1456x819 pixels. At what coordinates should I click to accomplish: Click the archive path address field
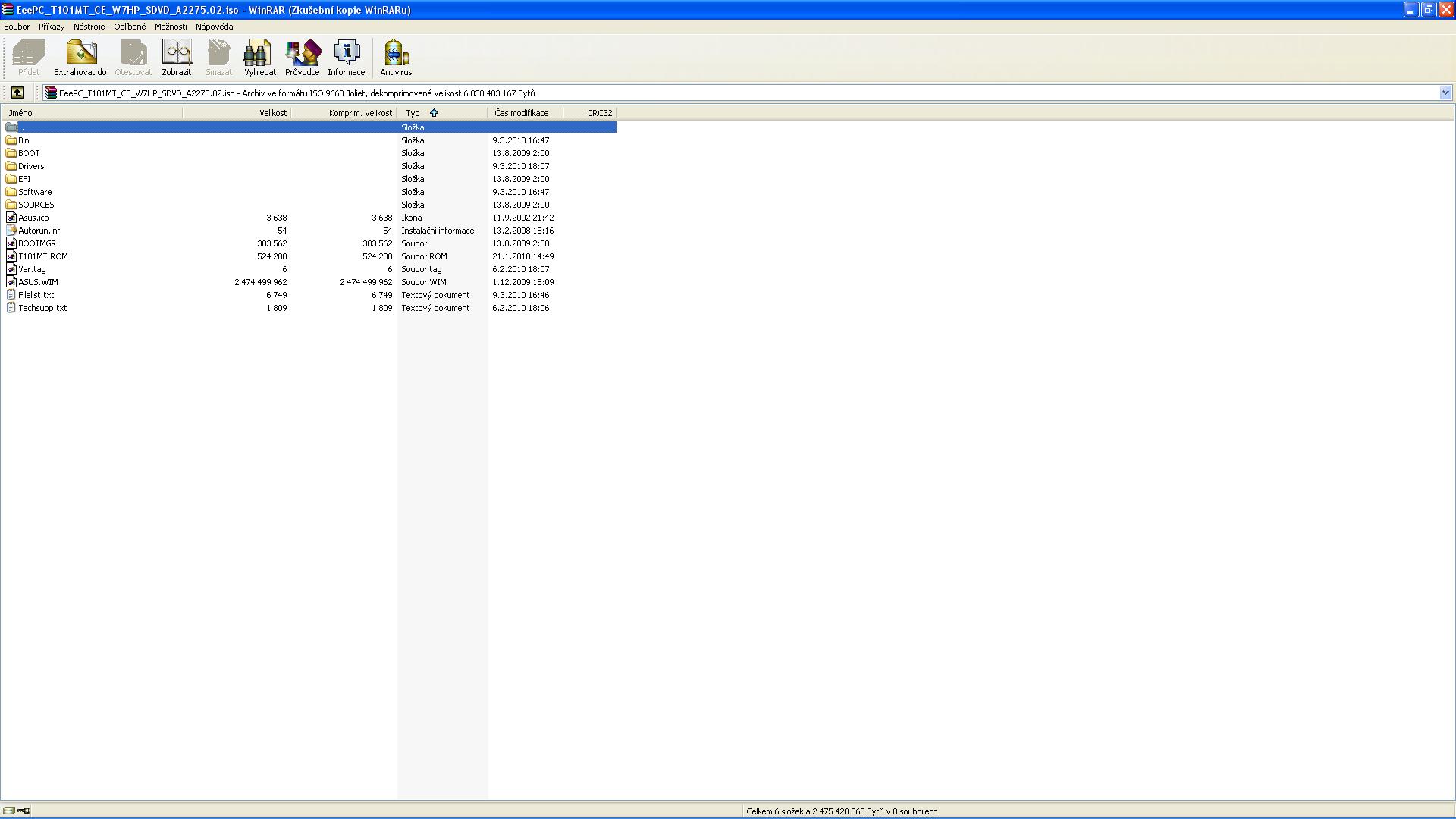pyautogui.click(x=747, y=93)
